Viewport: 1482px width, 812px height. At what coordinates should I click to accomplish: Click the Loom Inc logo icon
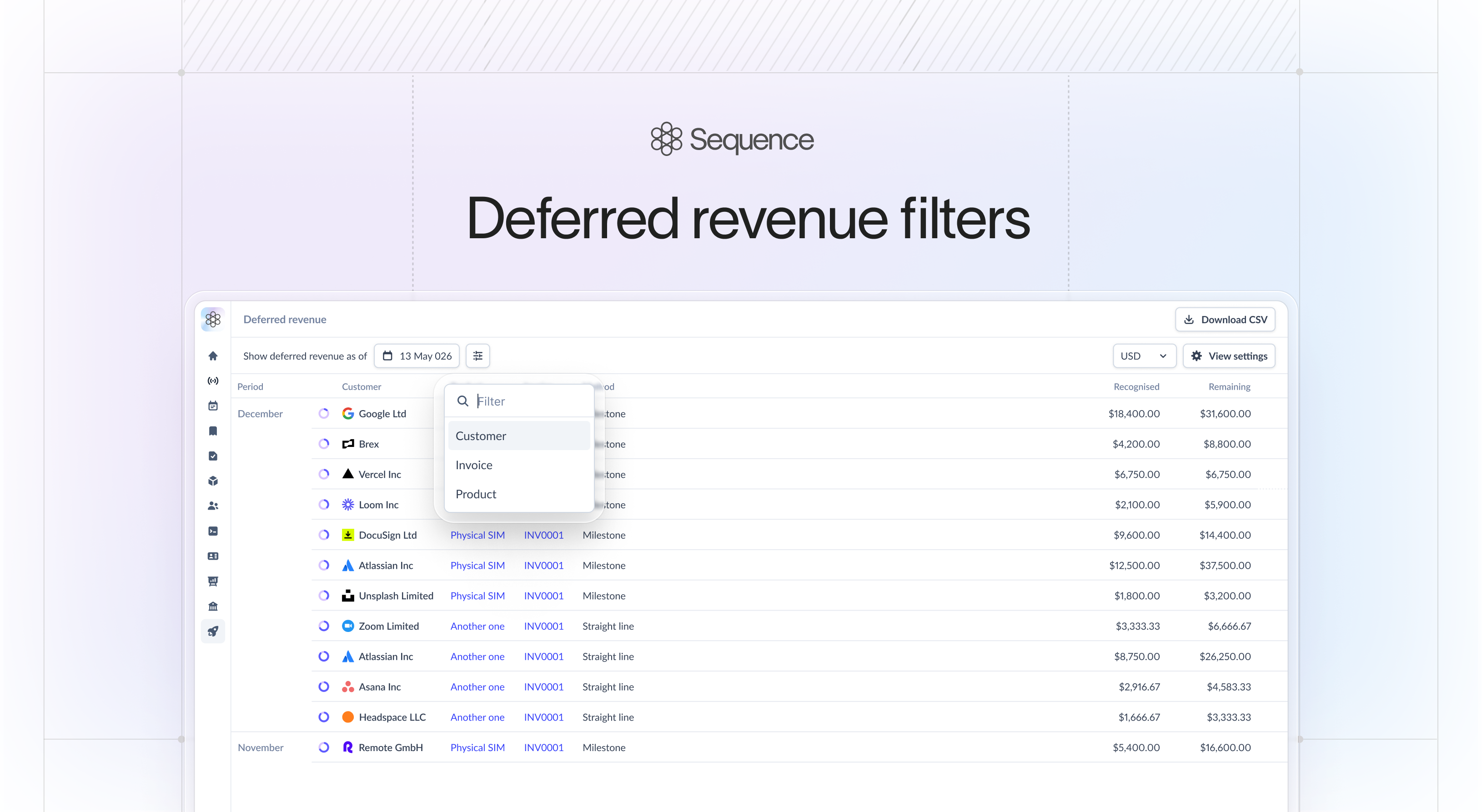[348, 504]
